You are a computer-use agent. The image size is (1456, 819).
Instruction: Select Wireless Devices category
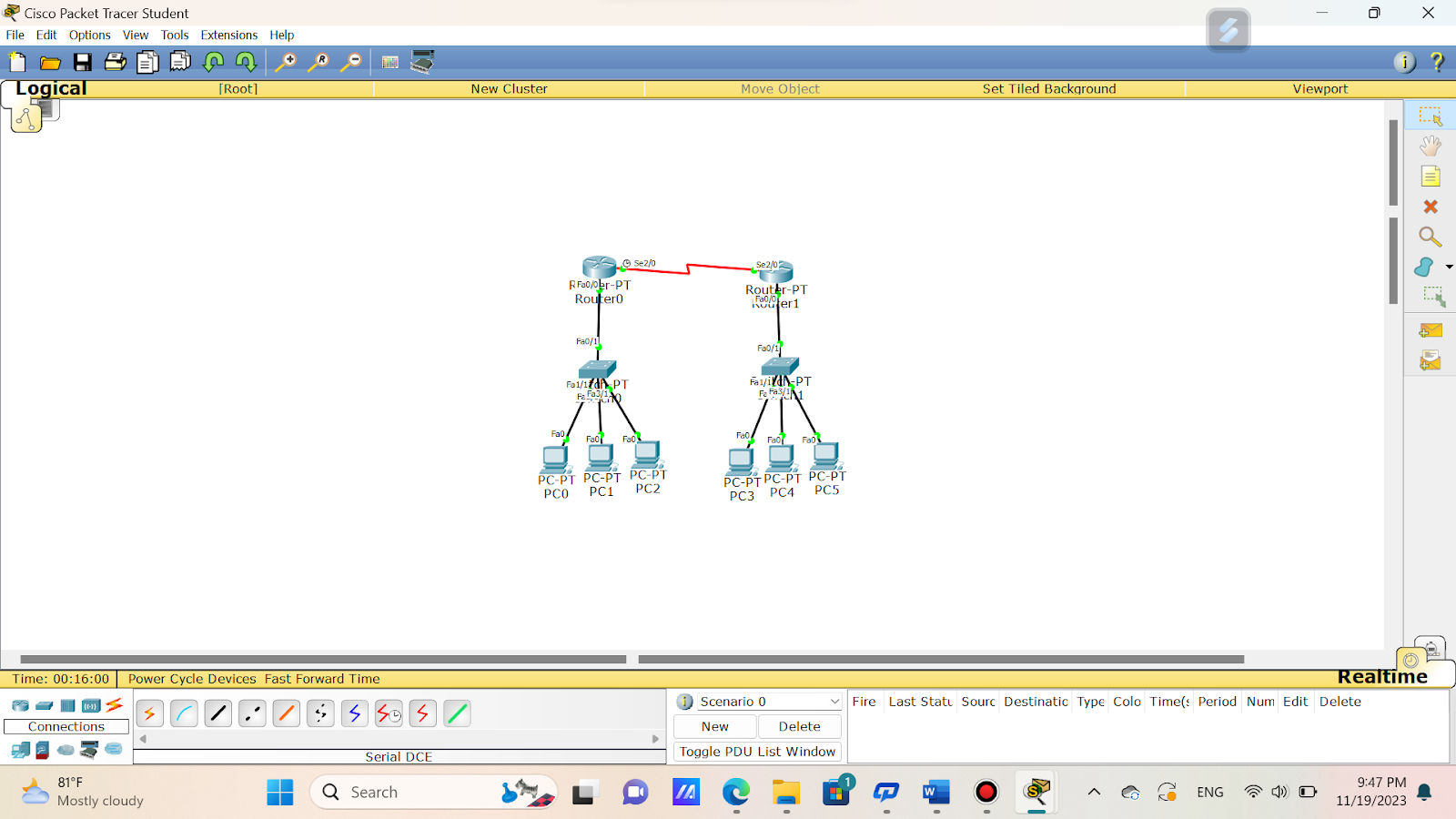91,705
